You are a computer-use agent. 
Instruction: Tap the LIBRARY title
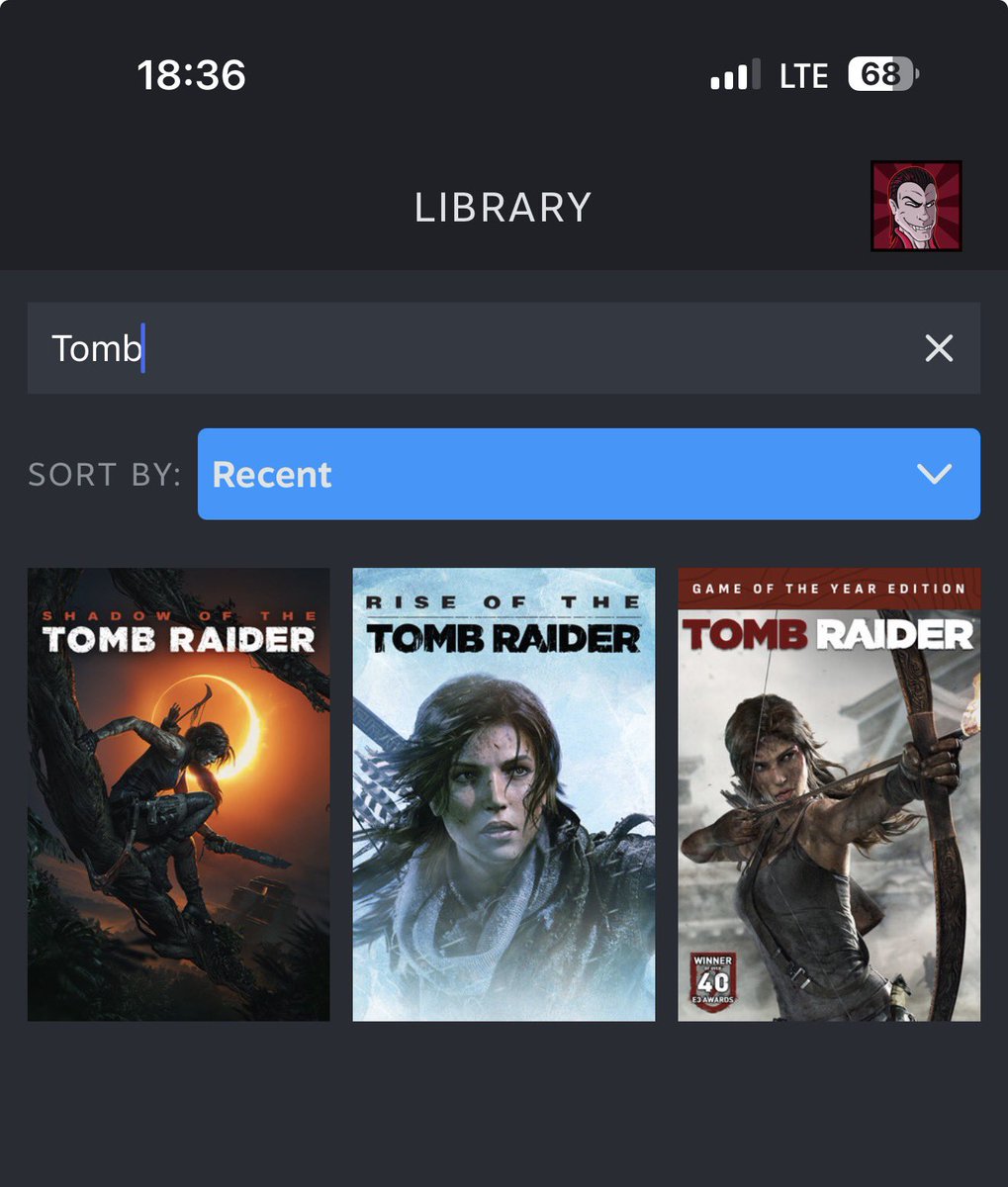[x=504, y=208]
